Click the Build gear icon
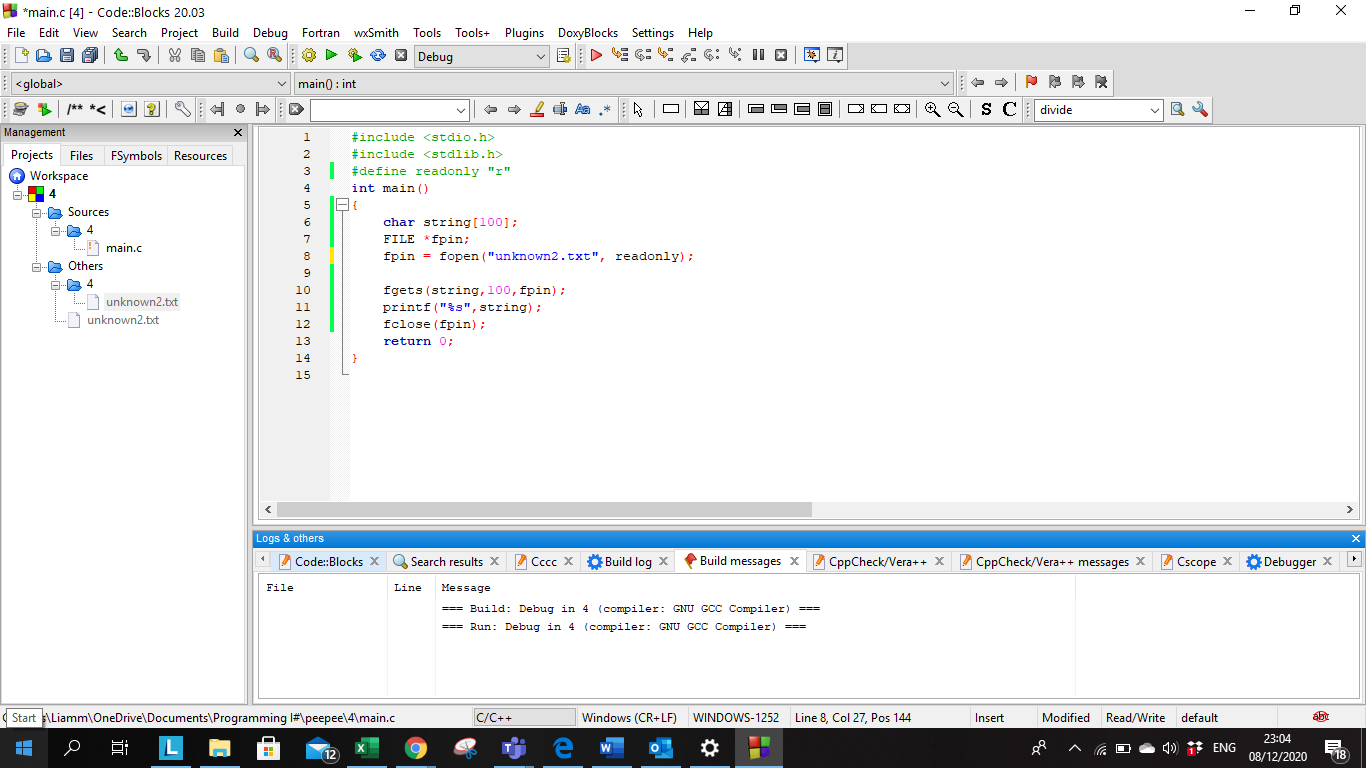The height and width of the screenshot is (768, 1366). tap(308, 56)
